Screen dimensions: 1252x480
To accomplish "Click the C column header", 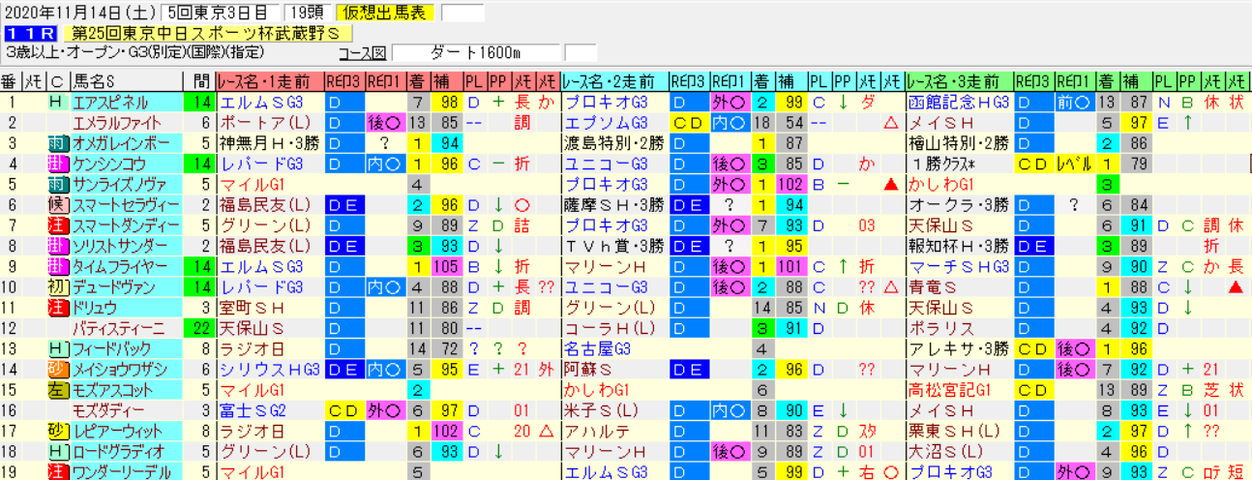I will tap(57, 82).
